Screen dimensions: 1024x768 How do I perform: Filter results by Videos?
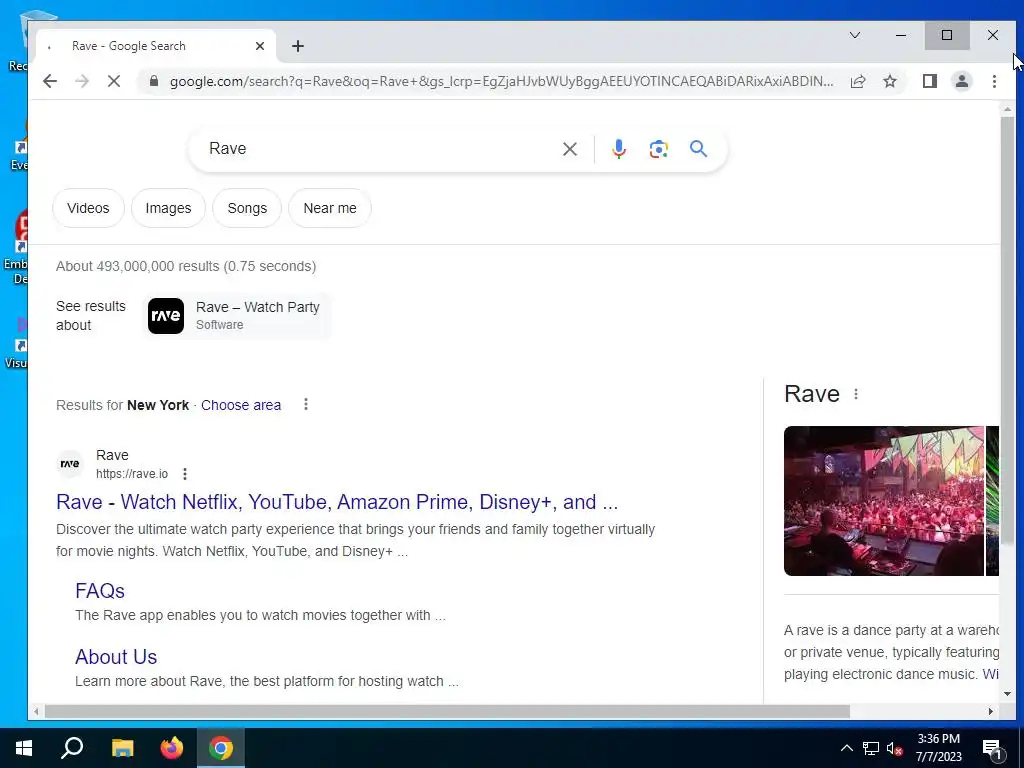(88, 208)
